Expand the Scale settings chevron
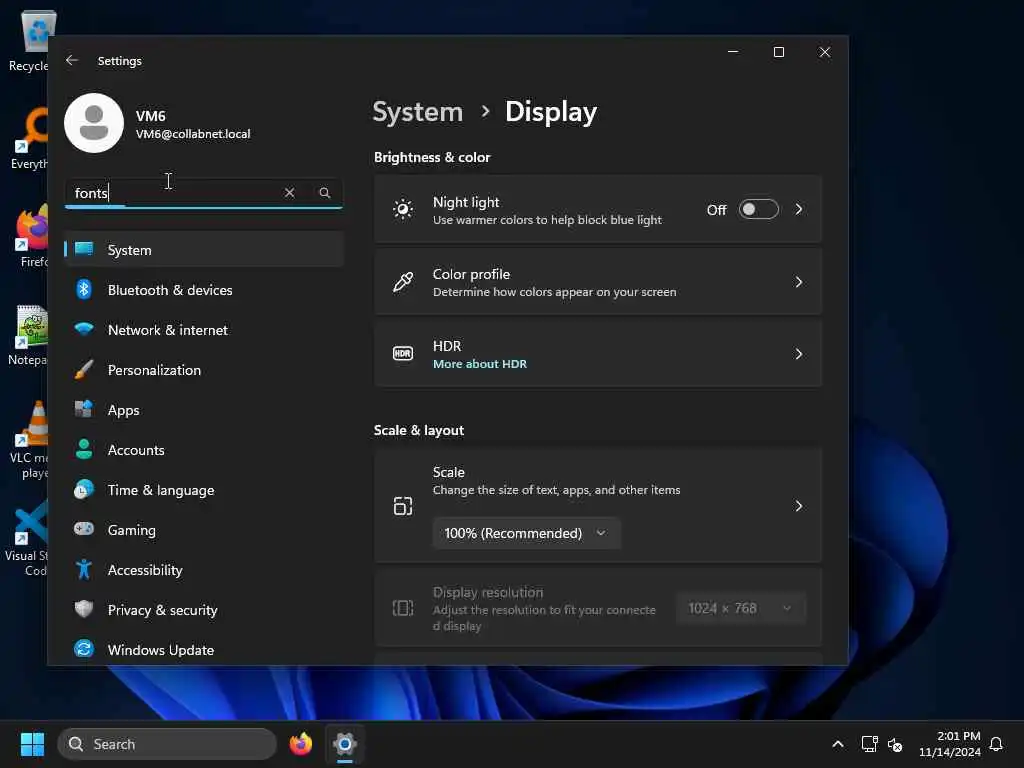 [799, 505]
